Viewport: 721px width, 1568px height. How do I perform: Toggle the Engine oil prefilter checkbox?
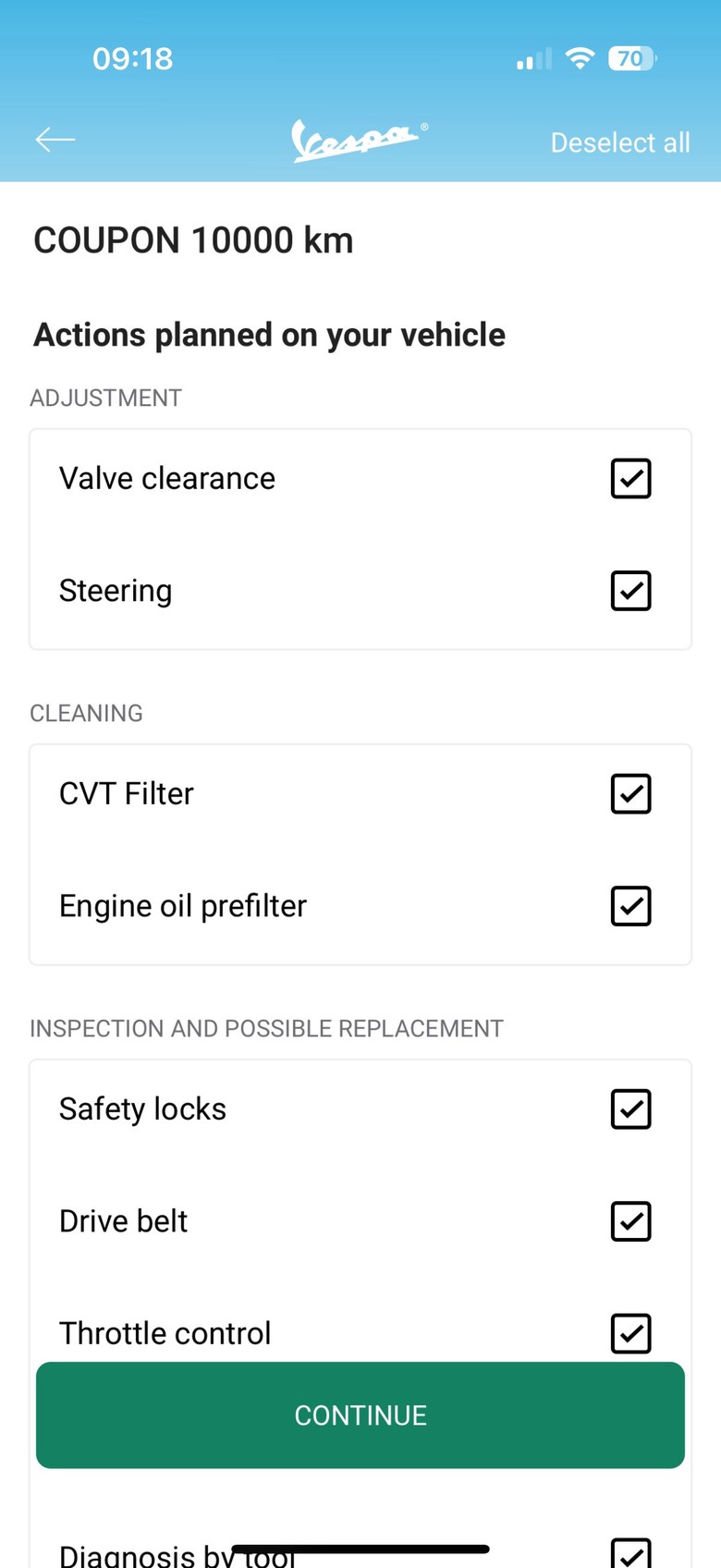(x=631, y=906)
